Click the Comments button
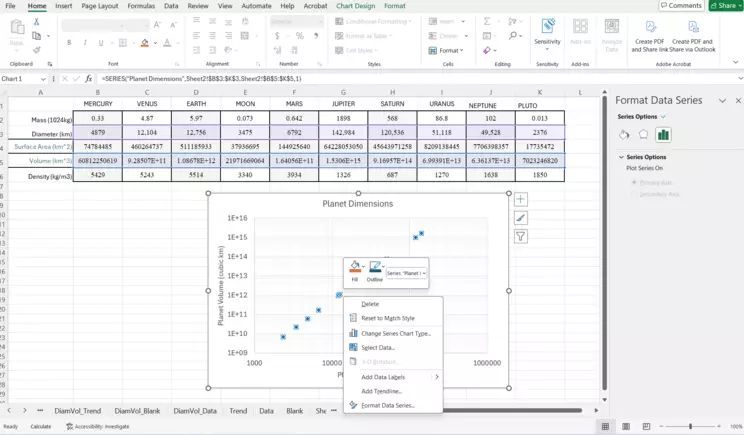This screenshot has height=435, width=744. 681,6
